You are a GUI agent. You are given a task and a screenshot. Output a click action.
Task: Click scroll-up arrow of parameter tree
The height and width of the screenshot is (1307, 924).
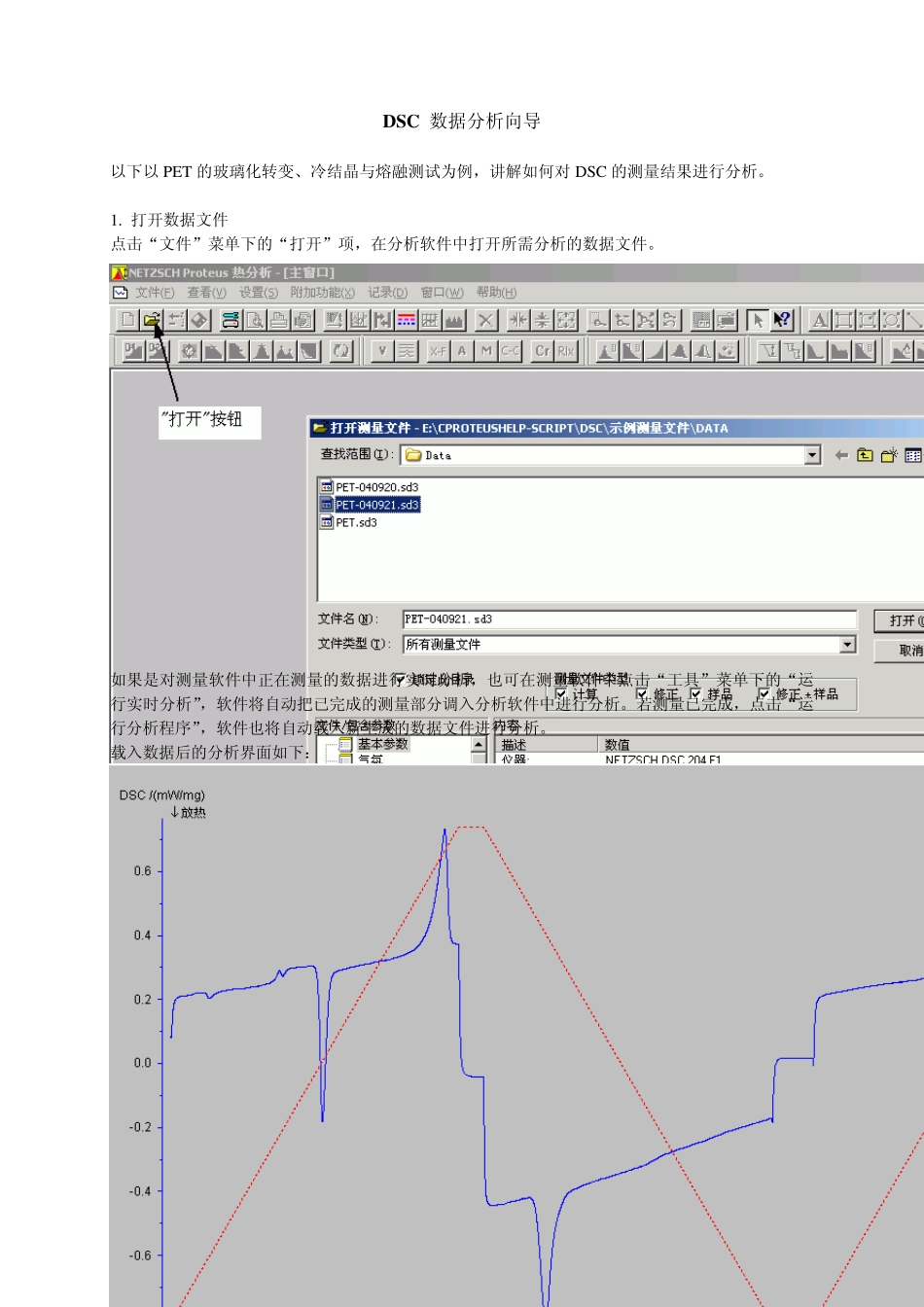[479, 745]
